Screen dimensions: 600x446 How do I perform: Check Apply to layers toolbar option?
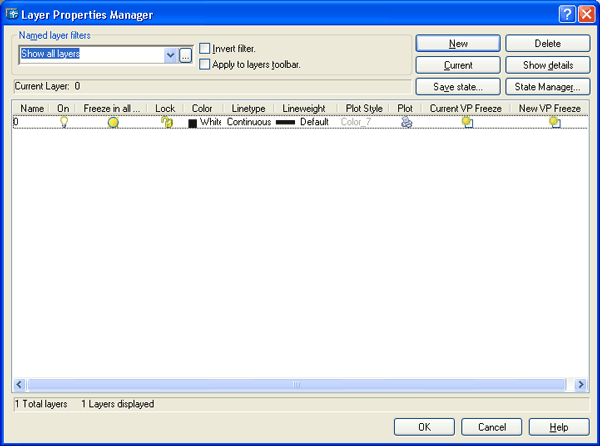coord(205,64)
